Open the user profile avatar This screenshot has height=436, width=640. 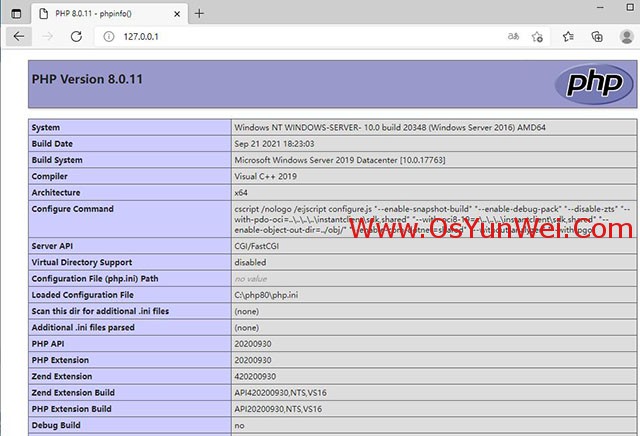pyautogui.click(x=627, y=36)
